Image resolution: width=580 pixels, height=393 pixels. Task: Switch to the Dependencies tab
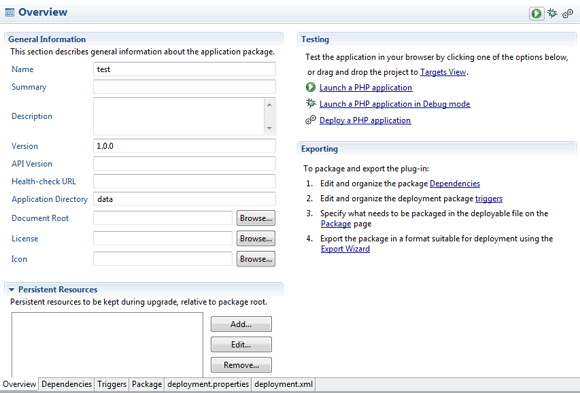67,384
